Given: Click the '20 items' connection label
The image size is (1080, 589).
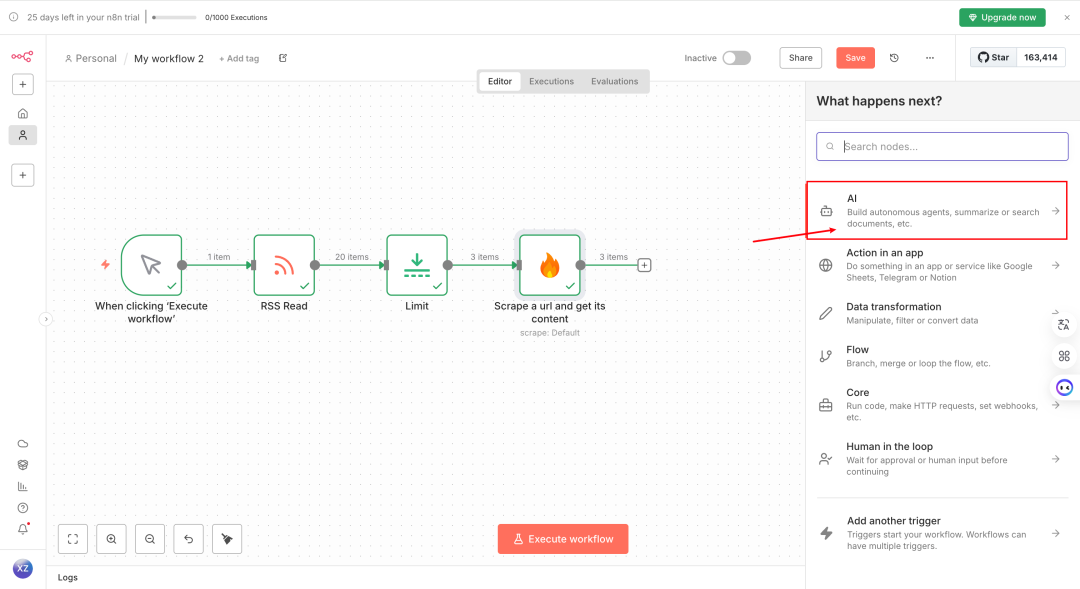Looking at the screenshot, I should coord(351,257).
